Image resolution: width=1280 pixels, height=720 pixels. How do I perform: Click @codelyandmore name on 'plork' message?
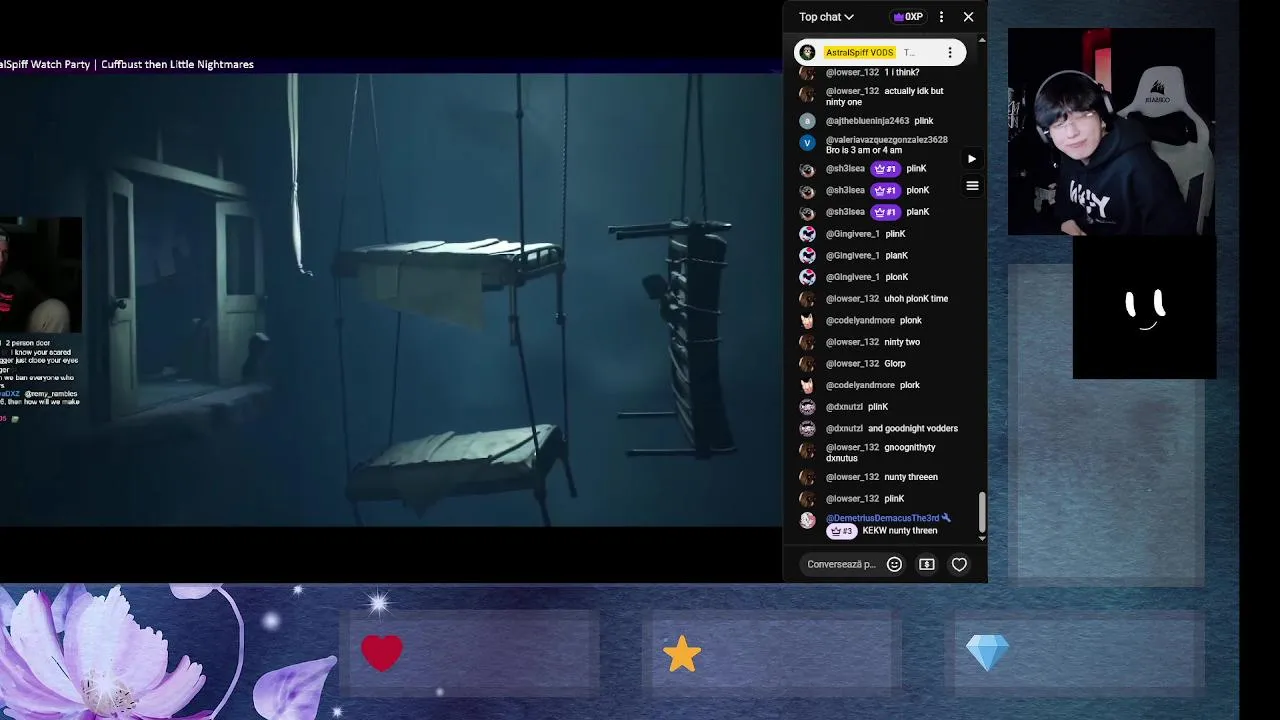[x=860, y=386]
